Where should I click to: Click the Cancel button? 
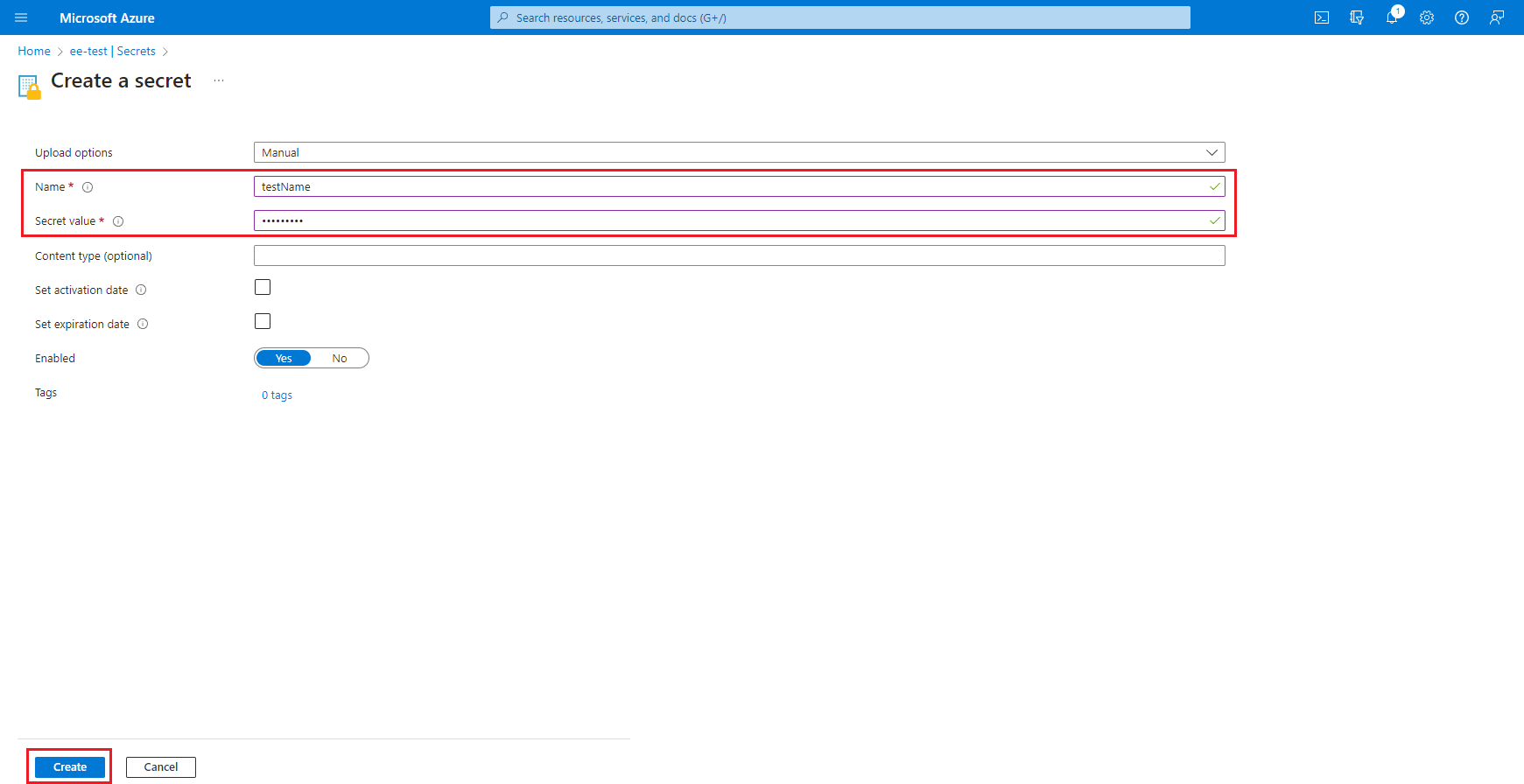click(x=161, y=767)
